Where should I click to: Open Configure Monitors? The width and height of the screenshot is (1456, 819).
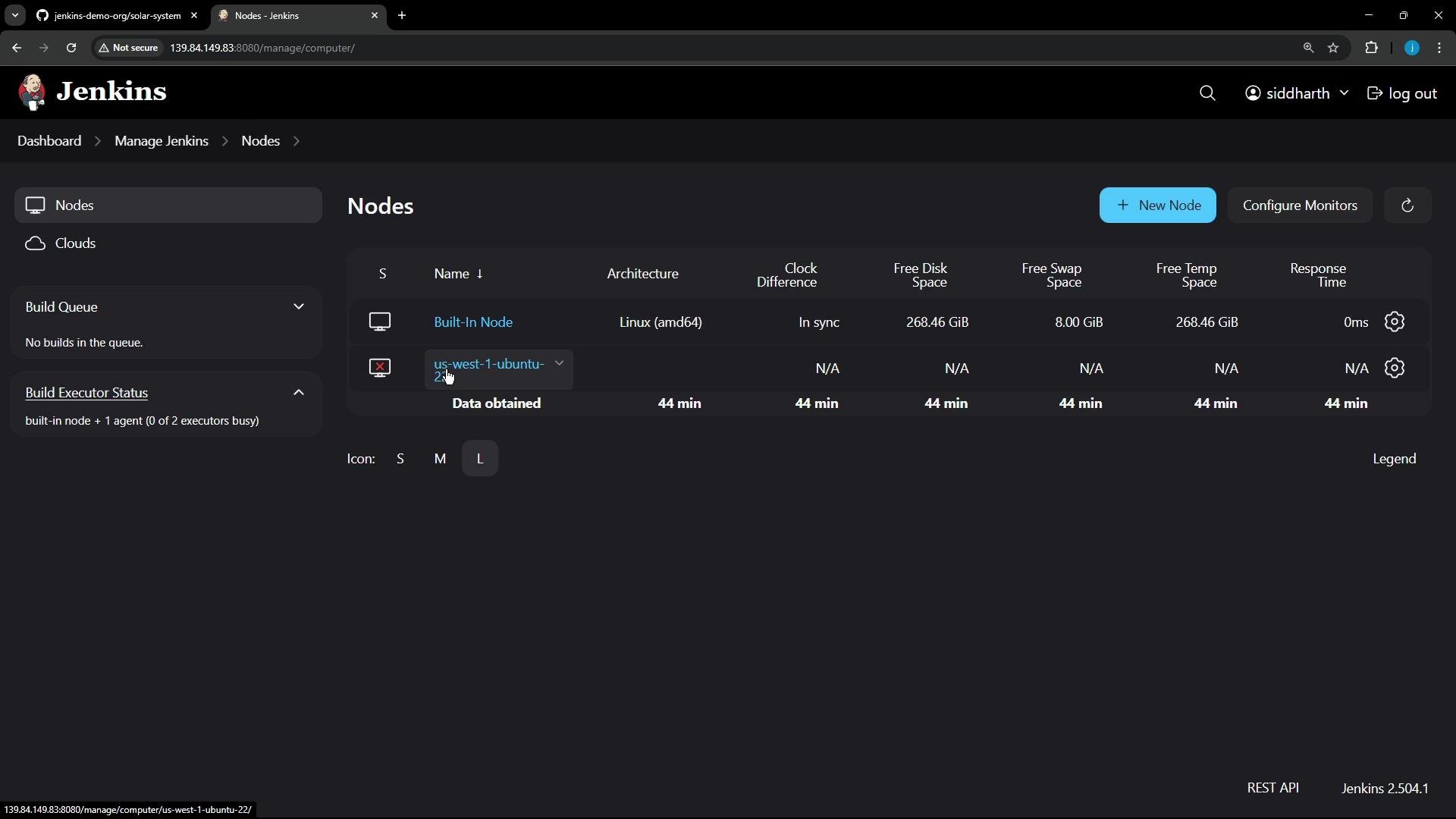(x=1300, y=206)
